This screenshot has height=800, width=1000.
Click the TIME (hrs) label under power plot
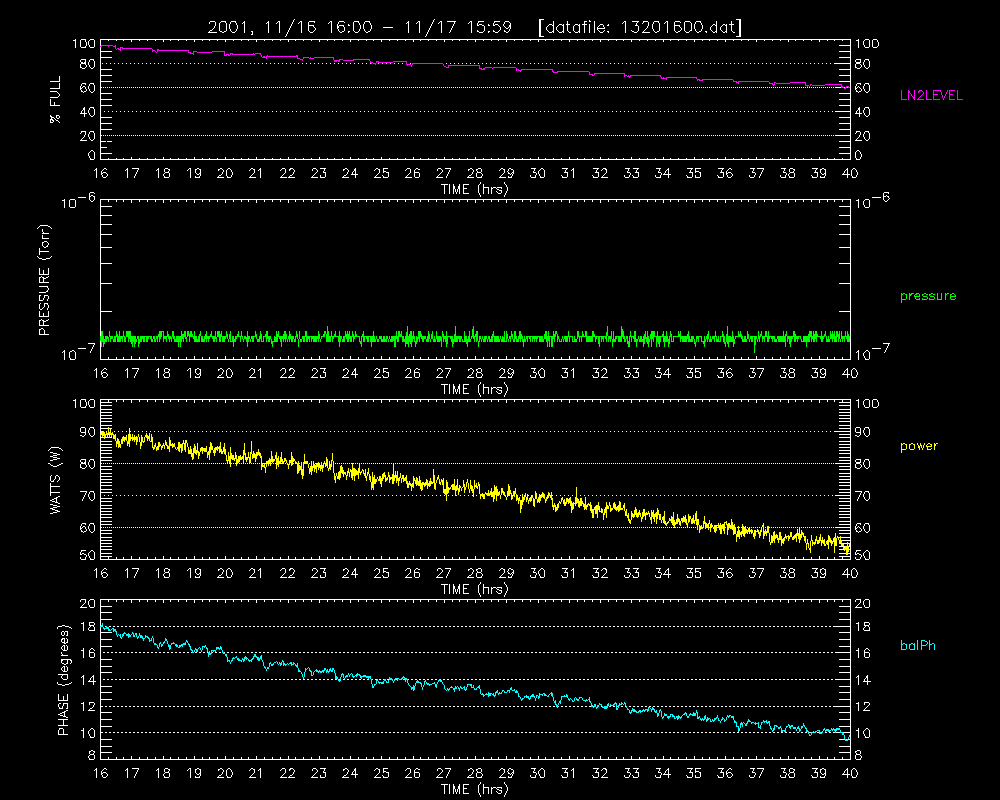pyautogui.click(x=474, y=589)
